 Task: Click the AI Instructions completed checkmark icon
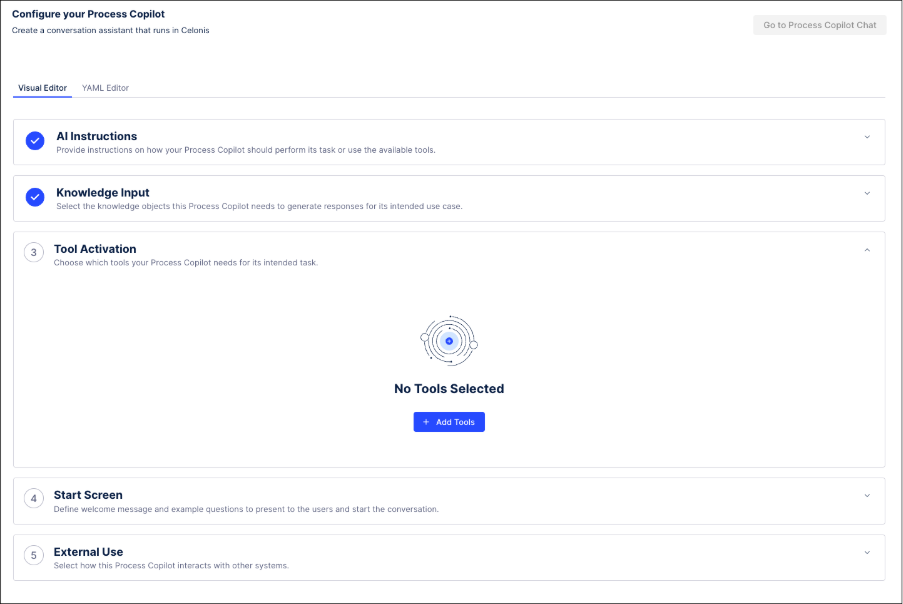click(35, 140)
